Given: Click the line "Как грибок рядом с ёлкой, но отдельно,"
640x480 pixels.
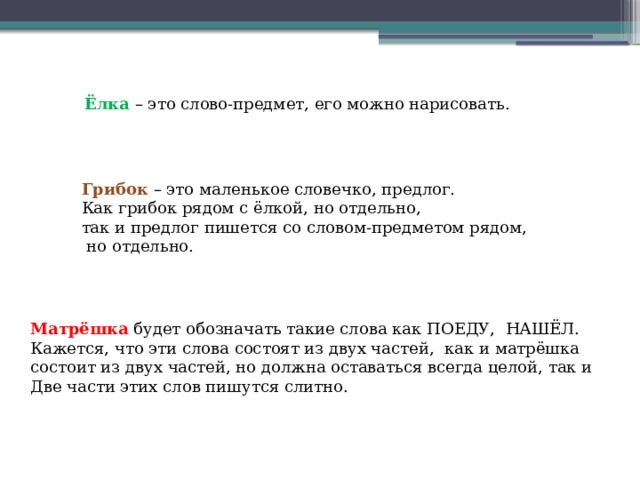Looking at the screenshot, I should coord(251,208).
